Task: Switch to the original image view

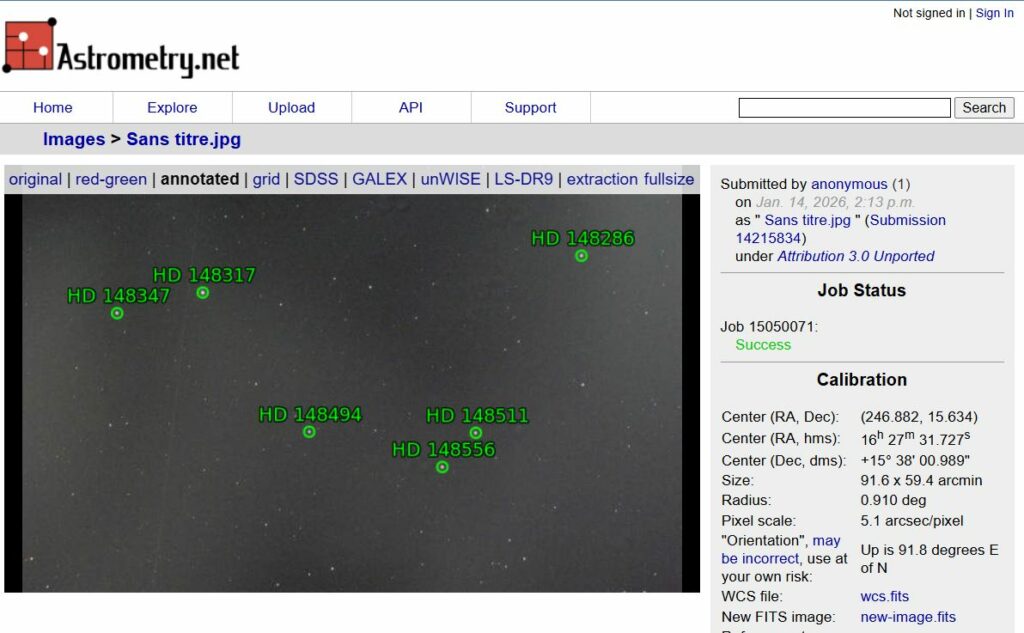Action: tap(36, 180)
